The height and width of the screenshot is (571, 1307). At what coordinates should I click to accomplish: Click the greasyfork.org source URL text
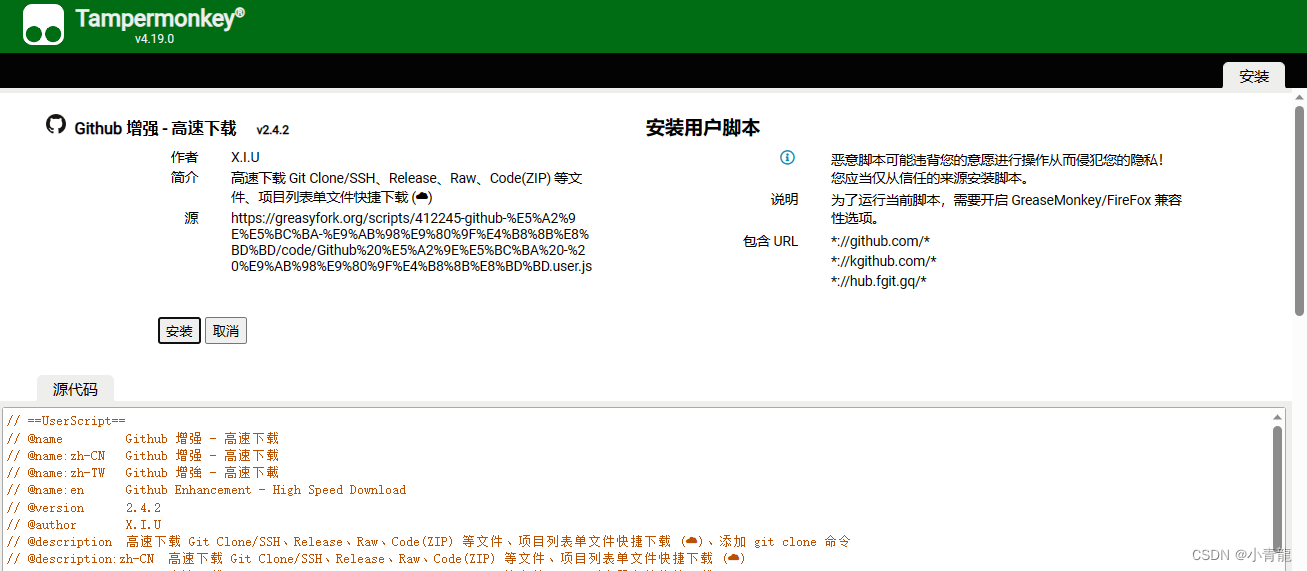410,242
